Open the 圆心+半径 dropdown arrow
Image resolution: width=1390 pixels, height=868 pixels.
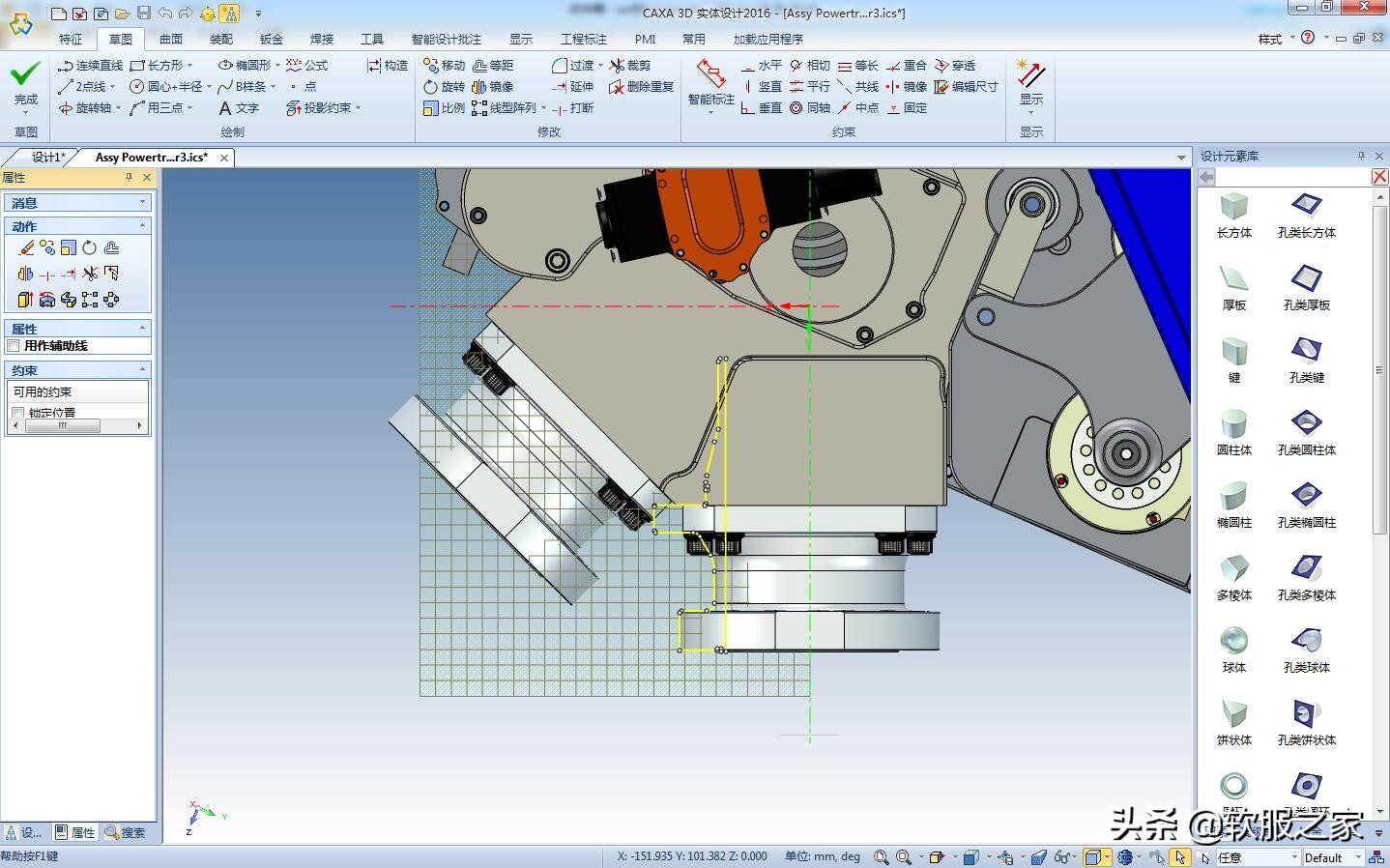(209, 86)
